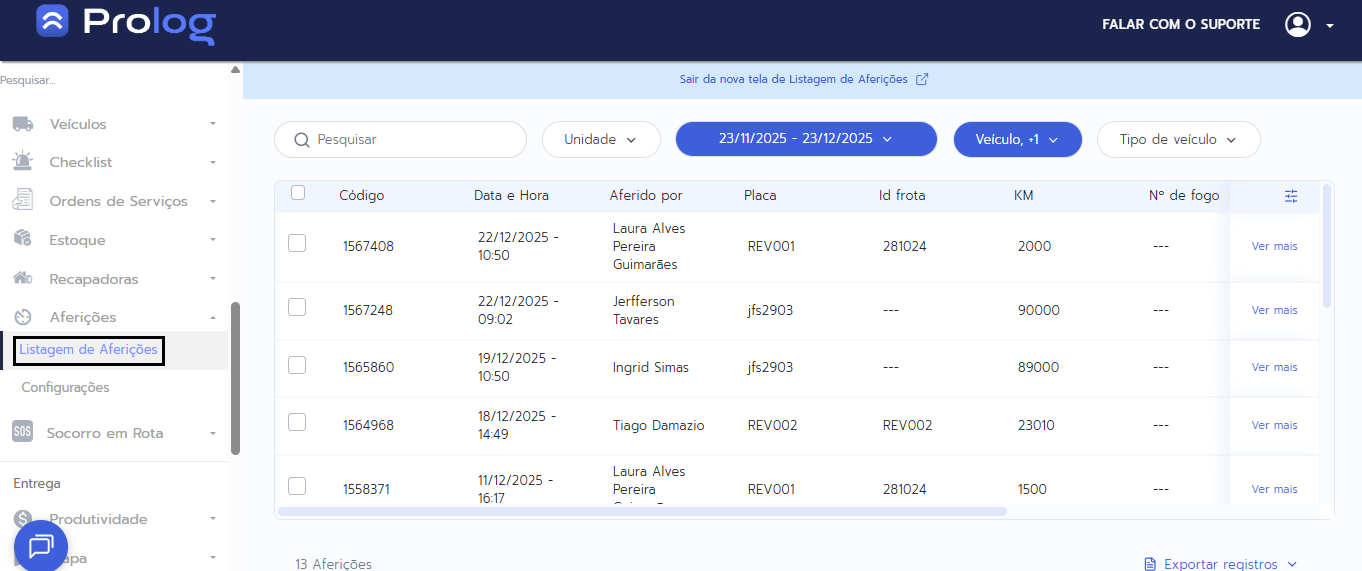Click the Recapadoras icon in sidebar
The width and height of the screenshot is (1362, 571).
pyautogui.click(x=23, y=279)
